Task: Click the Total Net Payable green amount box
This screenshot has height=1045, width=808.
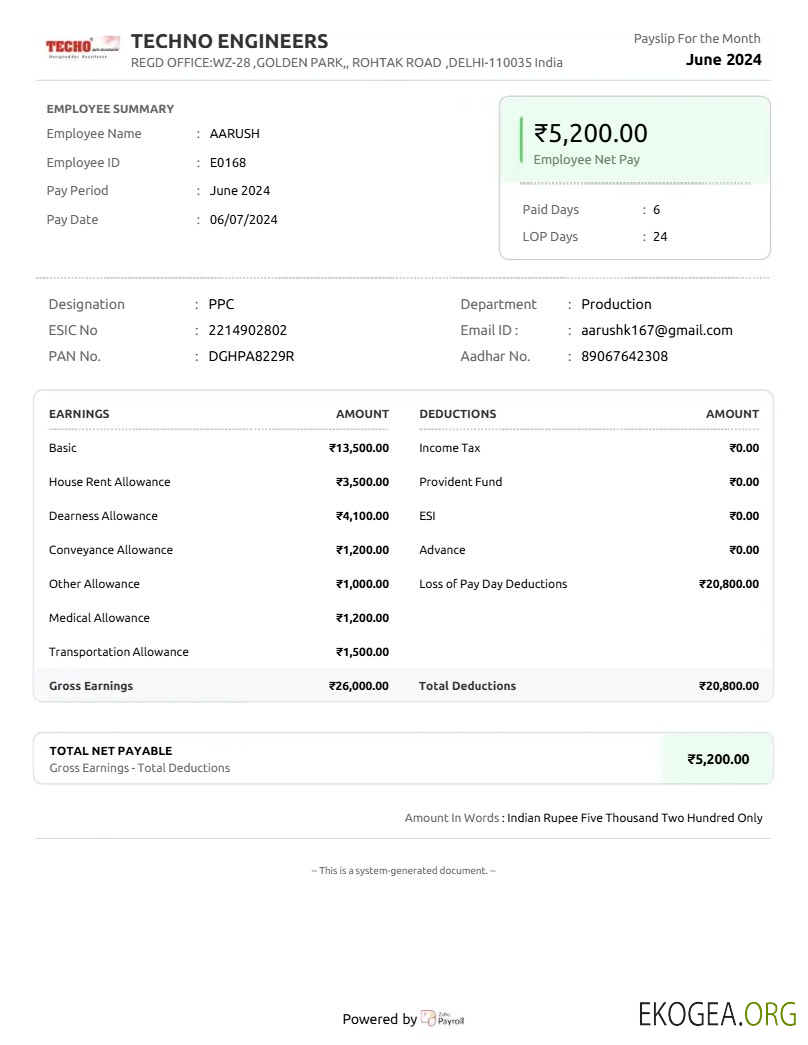Action: tap(717, 759)
